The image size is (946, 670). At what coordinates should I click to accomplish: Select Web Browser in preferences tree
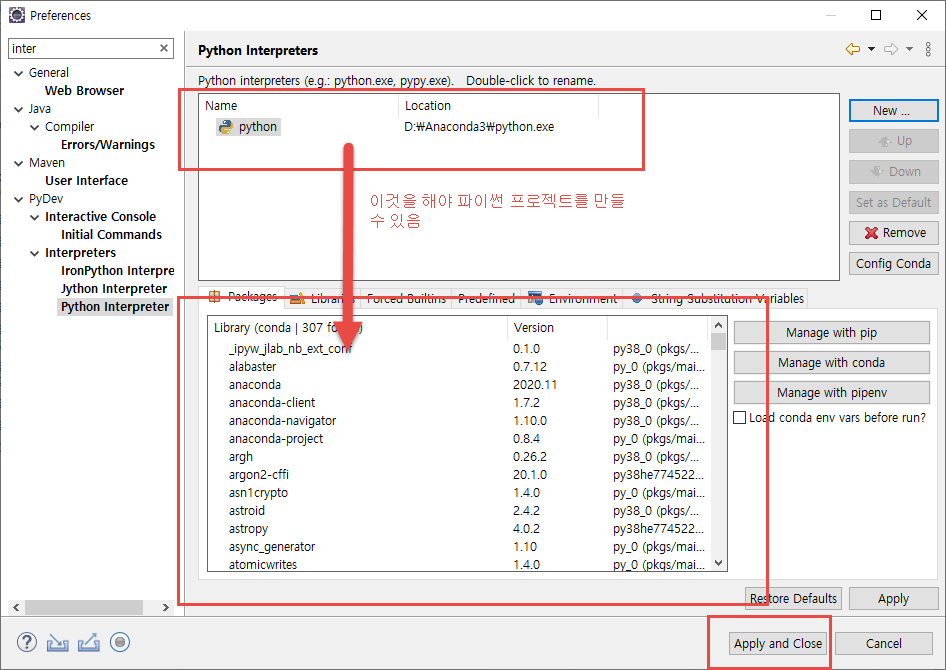pos(84,90)
